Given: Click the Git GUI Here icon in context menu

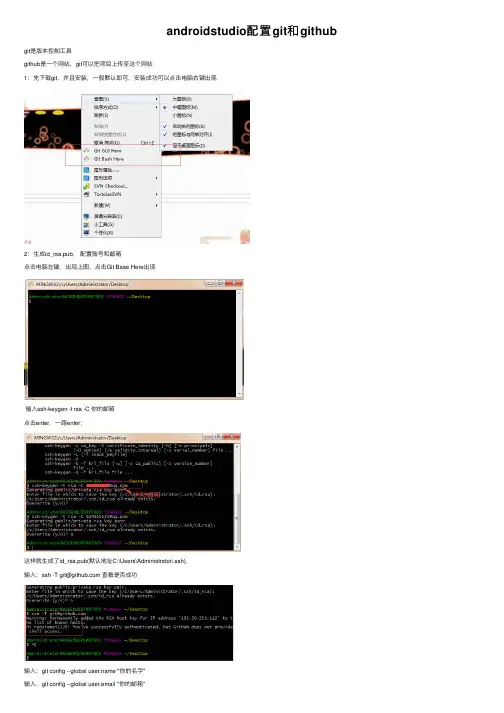Looking at the screenshot, I should (x=86, y=151).
